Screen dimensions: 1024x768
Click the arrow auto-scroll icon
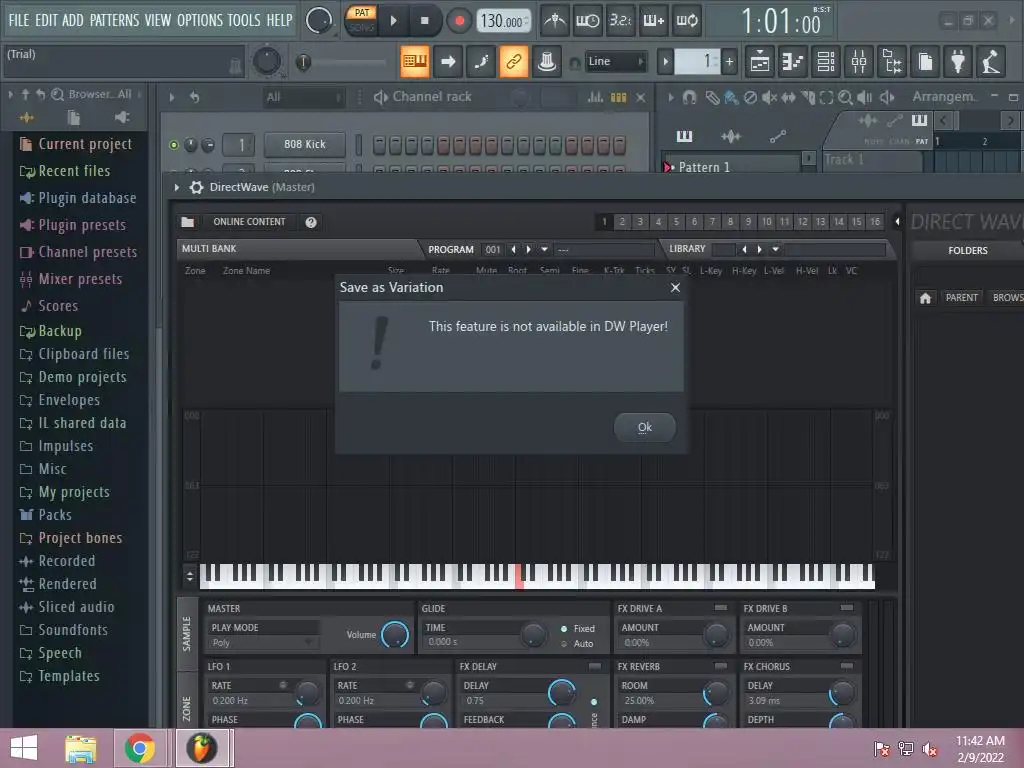coord(448,61)
